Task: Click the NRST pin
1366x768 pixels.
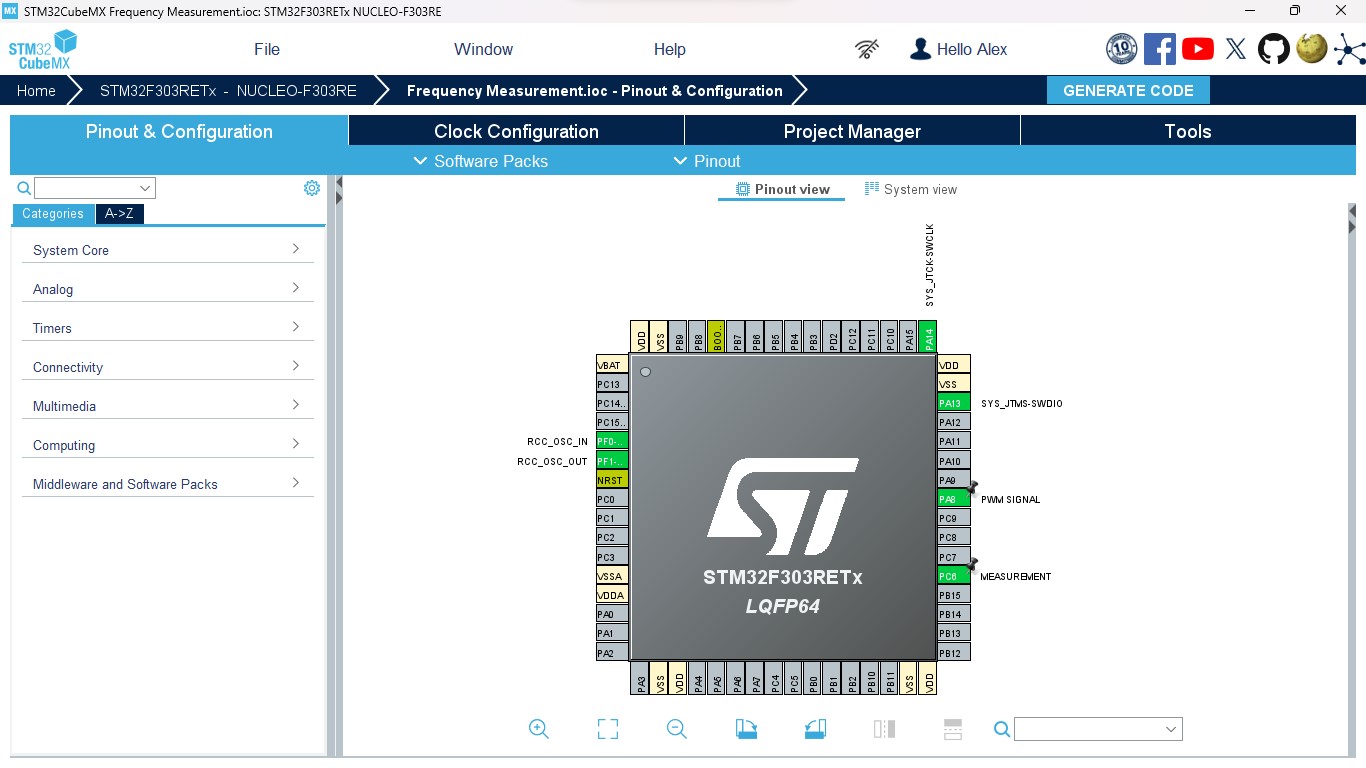Action: pyautogui.click(x=612, y=480)
